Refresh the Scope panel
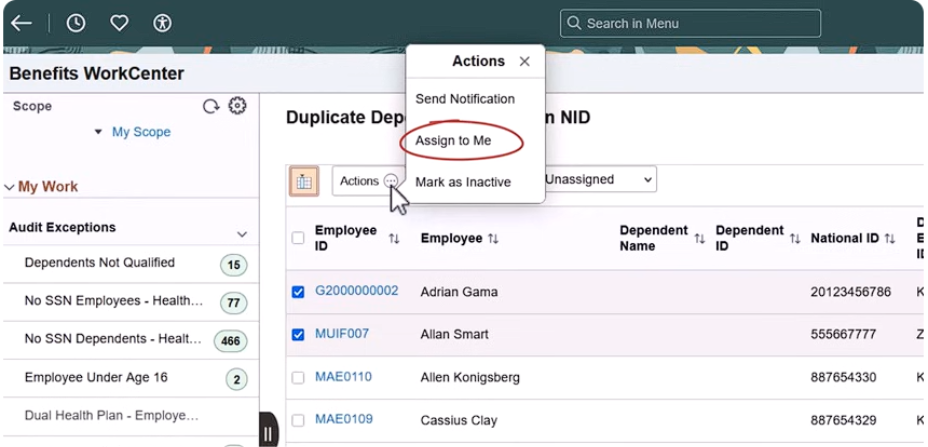Image resolution: width=928 pixels, height=447 pixels. [211, 107]
